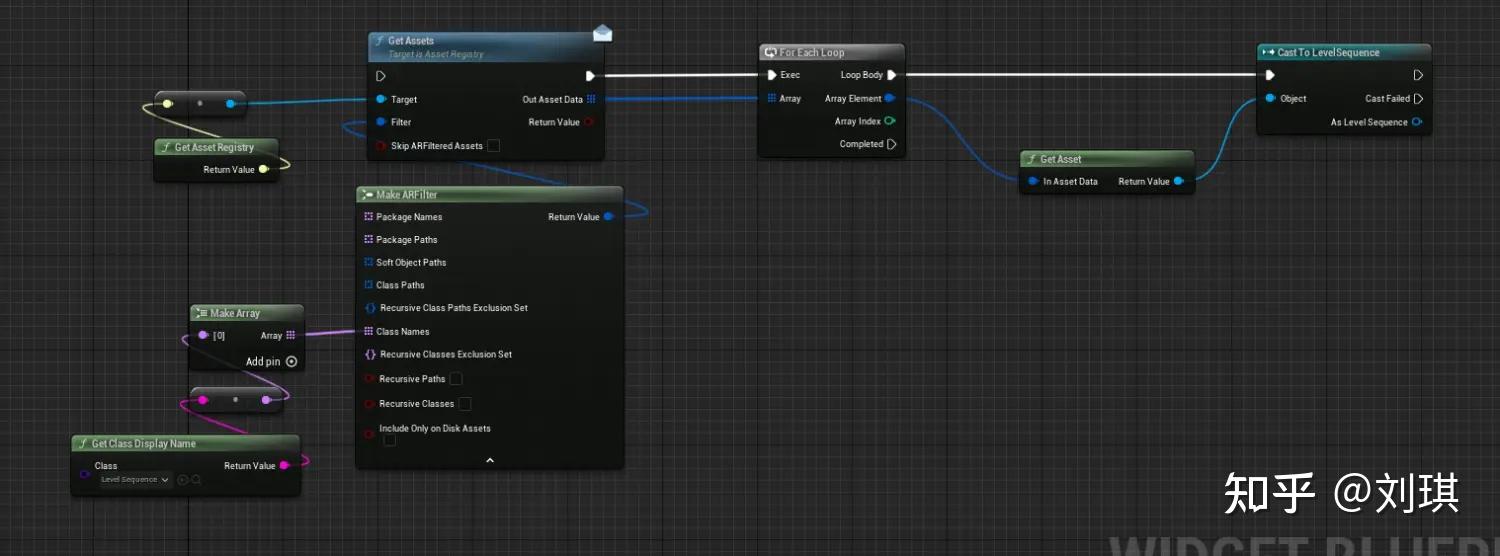Click Get Assets output exec pin
The height and width of the screenshot is (556, 1500).
[x=591, y=76]
